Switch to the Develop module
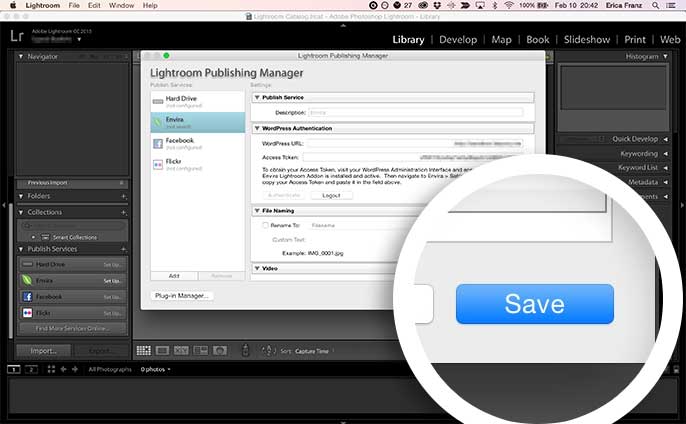The image size is (686, 424). (458, 39)
